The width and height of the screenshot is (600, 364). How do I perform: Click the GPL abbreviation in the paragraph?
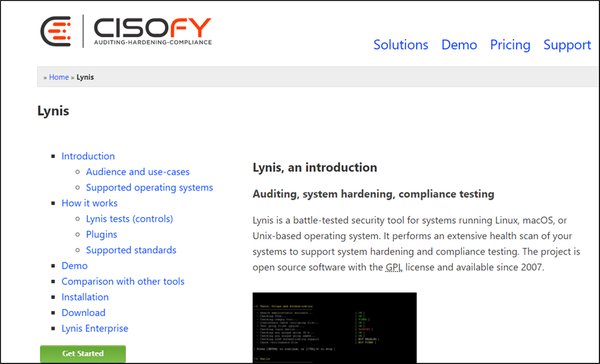coord(393,267)
